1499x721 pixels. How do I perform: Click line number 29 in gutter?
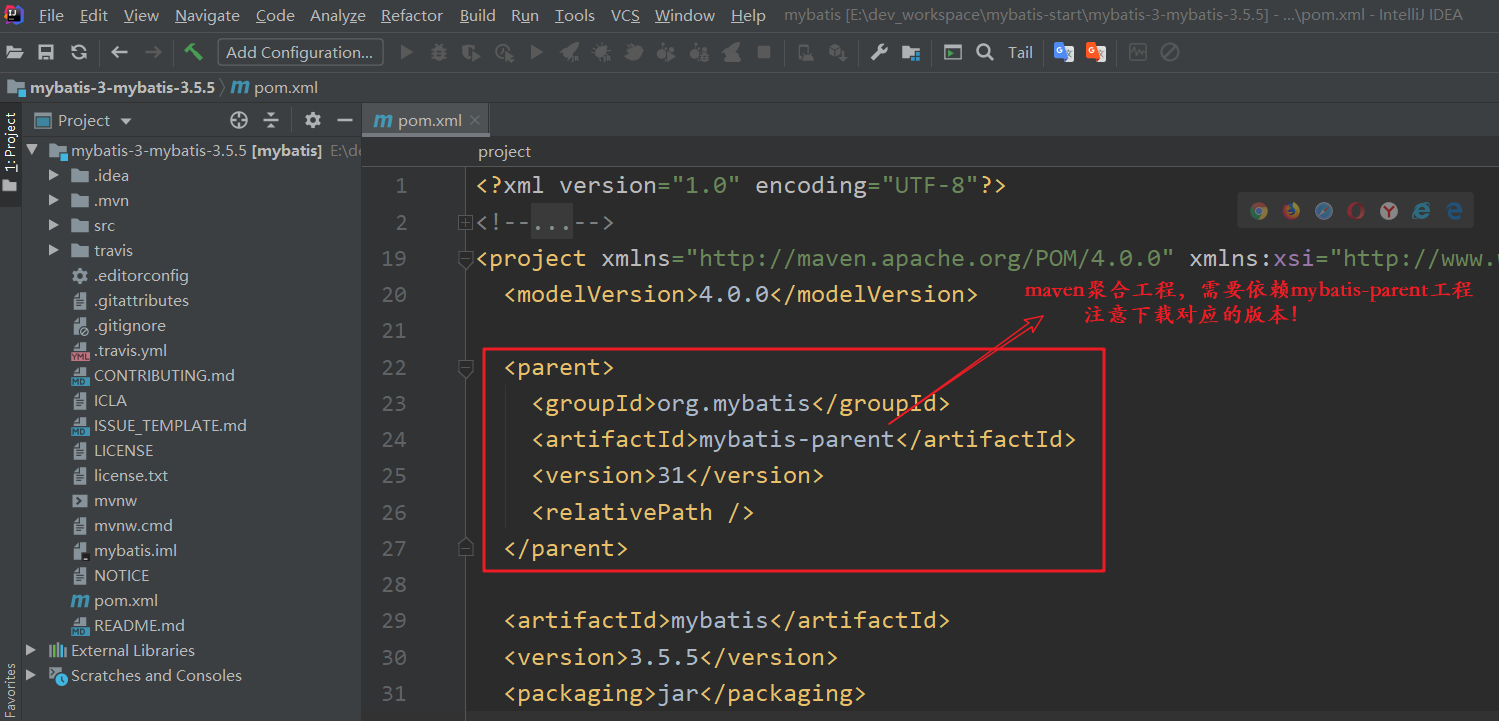394,621
